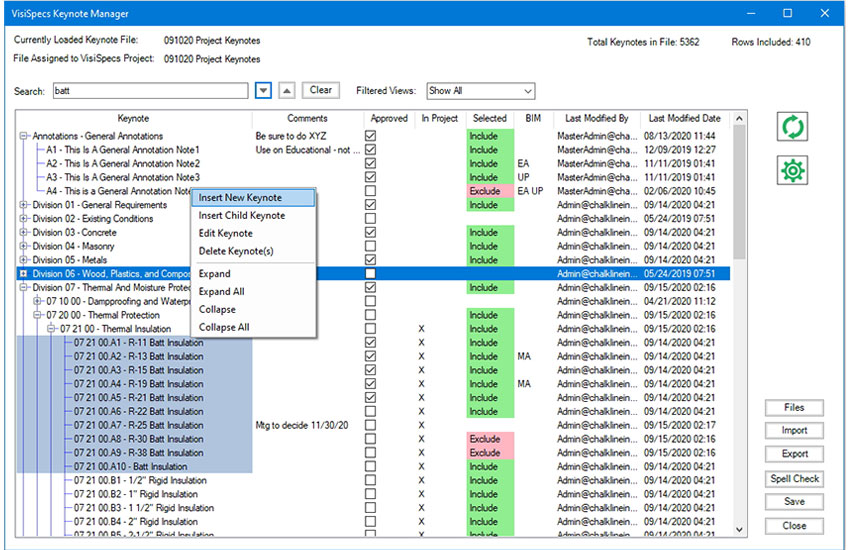Click the Import button

pyautogui.click(x=794, y=430)
